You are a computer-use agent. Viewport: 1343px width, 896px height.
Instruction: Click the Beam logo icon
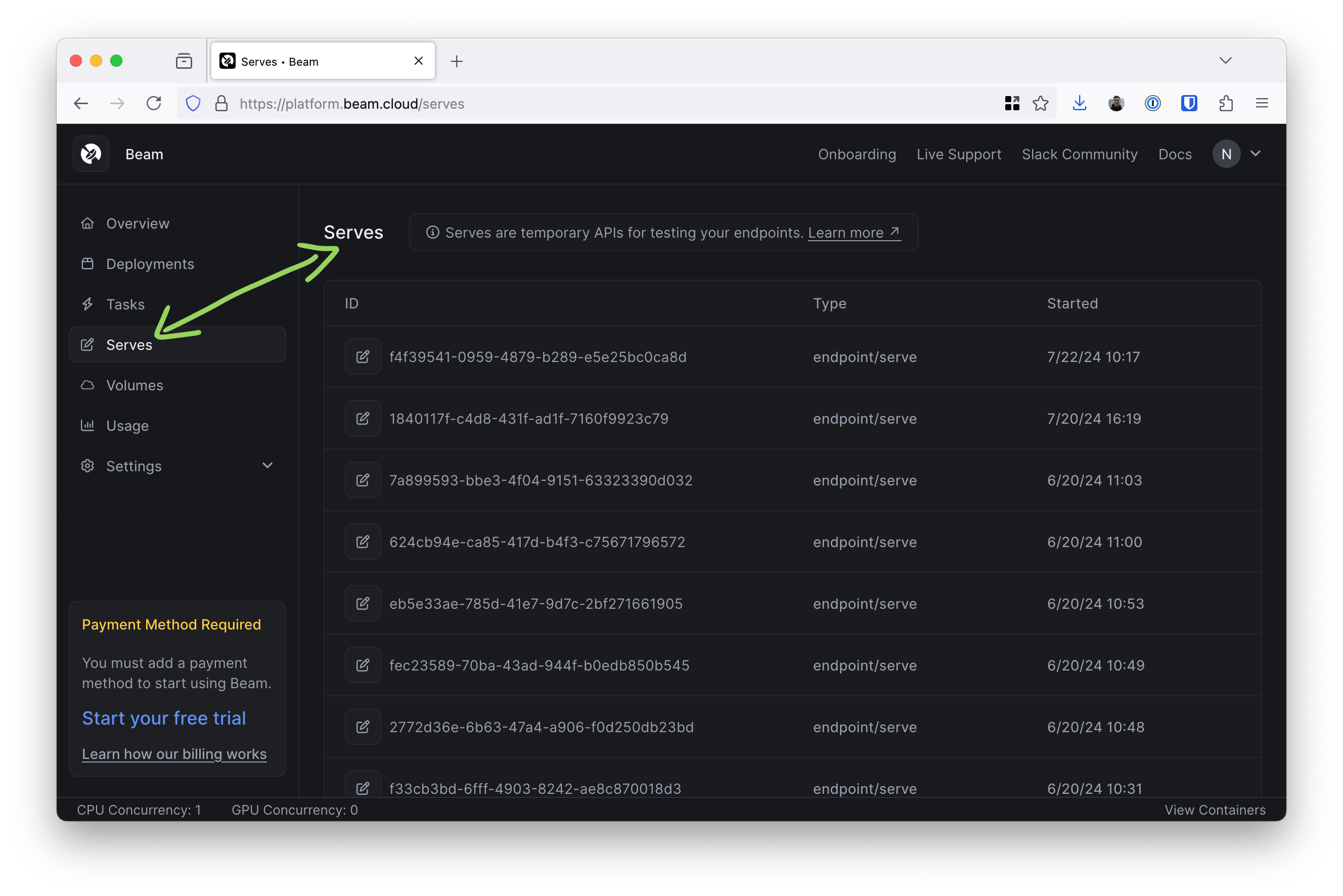coord(91,154)
